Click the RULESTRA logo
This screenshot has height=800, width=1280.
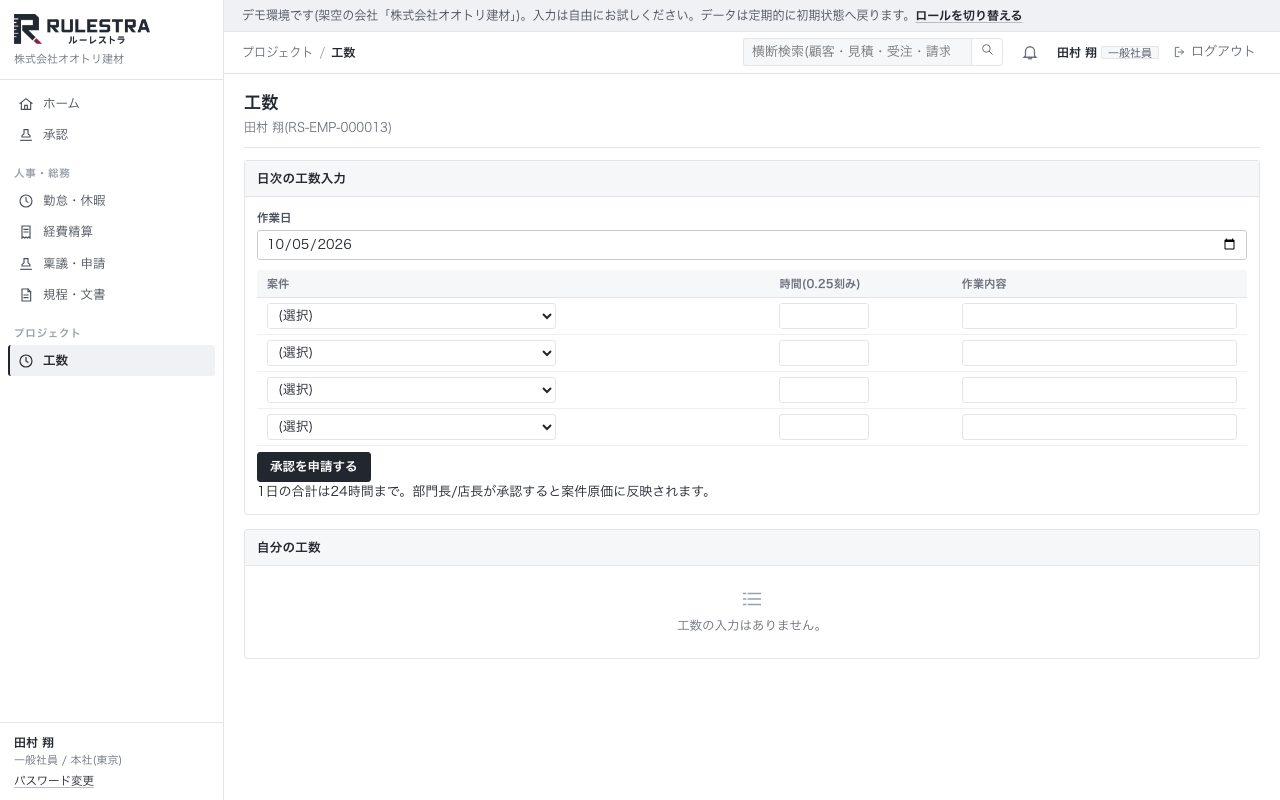tap(82, 30)
